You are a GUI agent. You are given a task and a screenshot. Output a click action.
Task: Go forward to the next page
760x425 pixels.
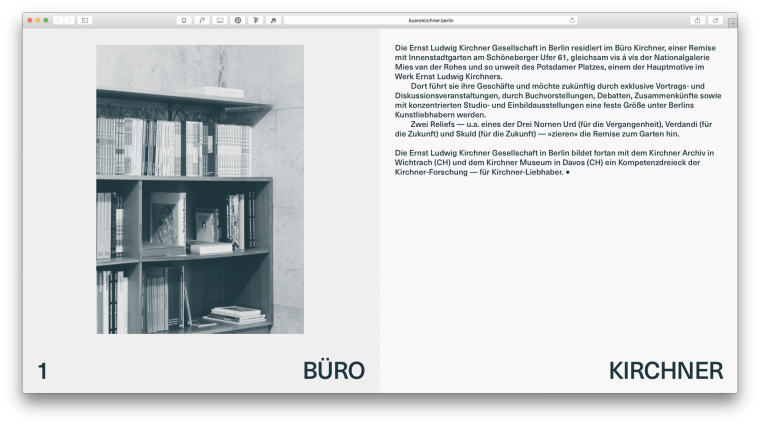[68, 20]
